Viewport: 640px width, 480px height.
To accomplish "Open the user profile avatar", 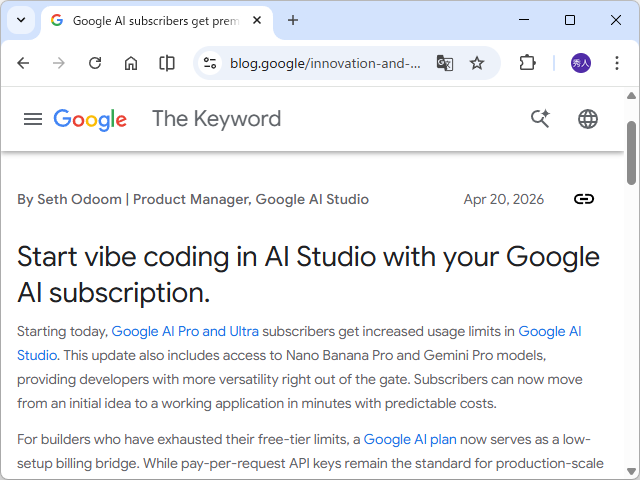I will (x=581, y=63).
